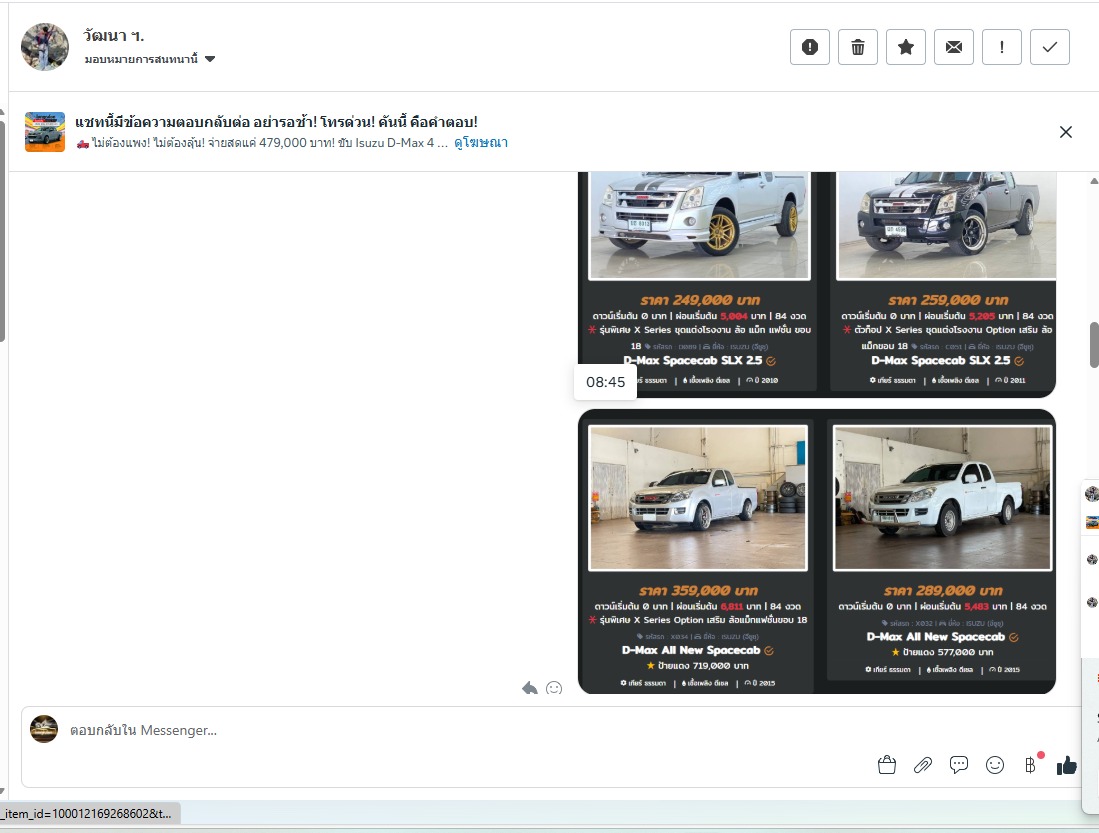Dismiss the ad banner with X
This screenshot has height=833, width=1099.
[x=1066, y=132]
